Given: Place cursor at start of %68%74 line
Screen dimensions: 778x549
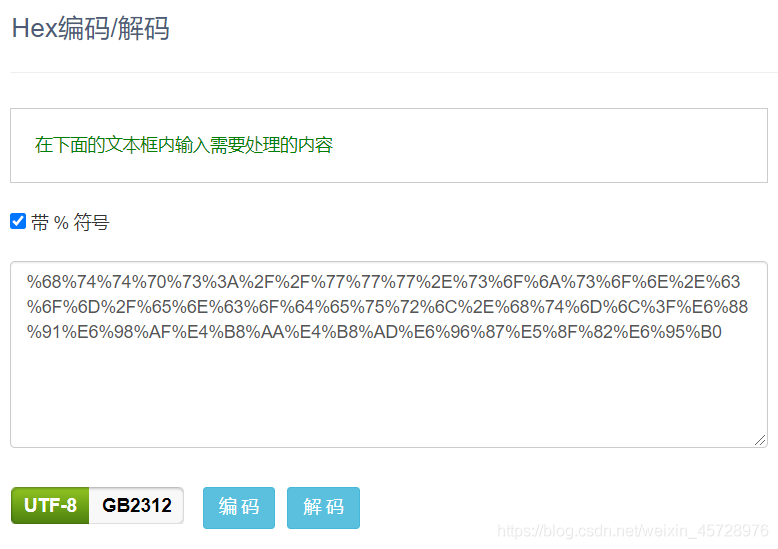Looking at the screenshot, I should [x=27, y=282].
